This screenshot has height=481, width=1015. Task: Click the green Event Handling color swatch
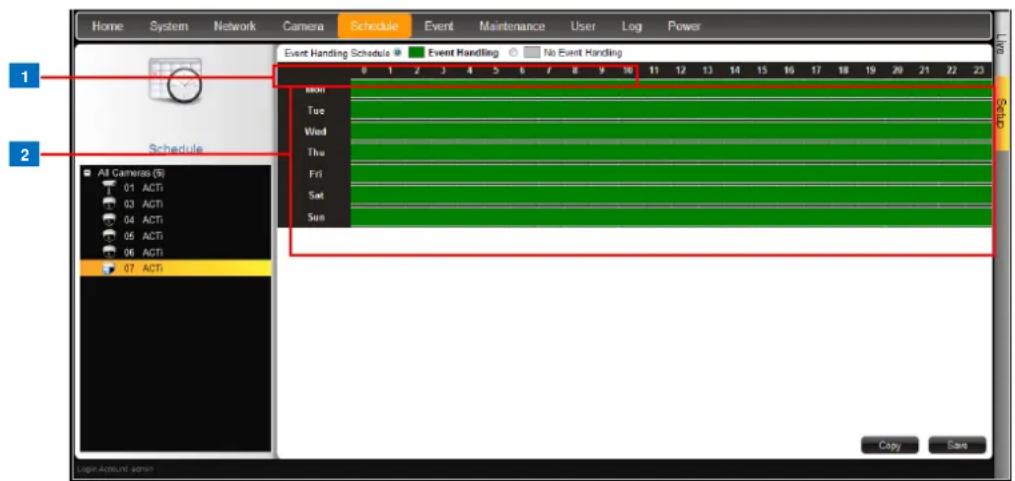click(415, 52)
